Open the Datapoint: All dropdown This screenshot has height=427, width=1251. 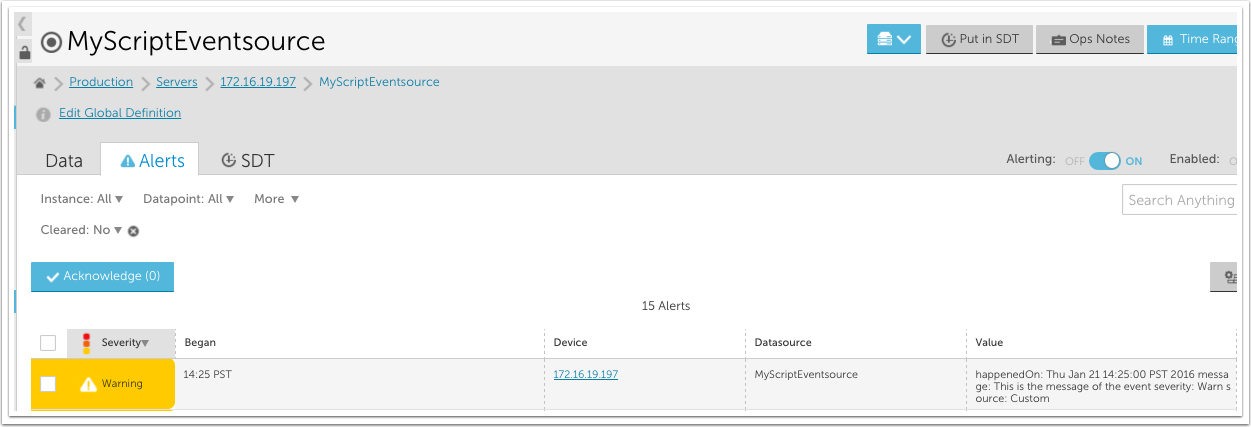point(189,199)
